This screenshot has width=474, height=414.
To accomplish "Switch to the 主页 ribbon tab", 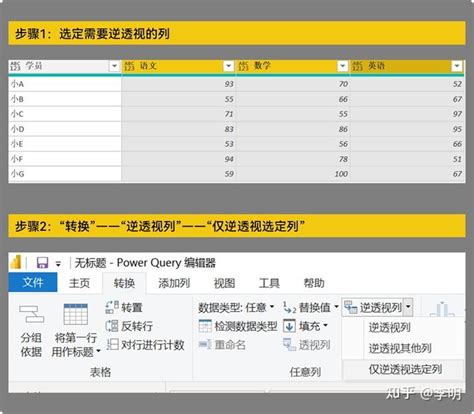I will pos(79,283).
